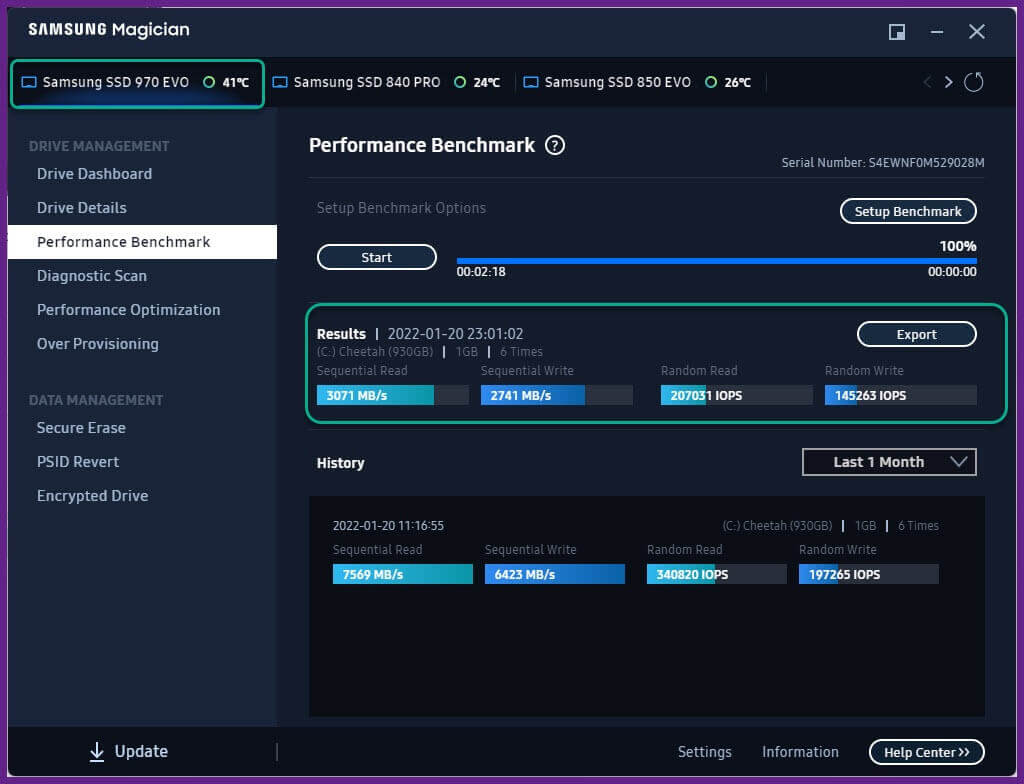Click the 2741 MB/s Sequential Write bar
Viewport: 1024px width, 784px height.
tap(556, 395)
